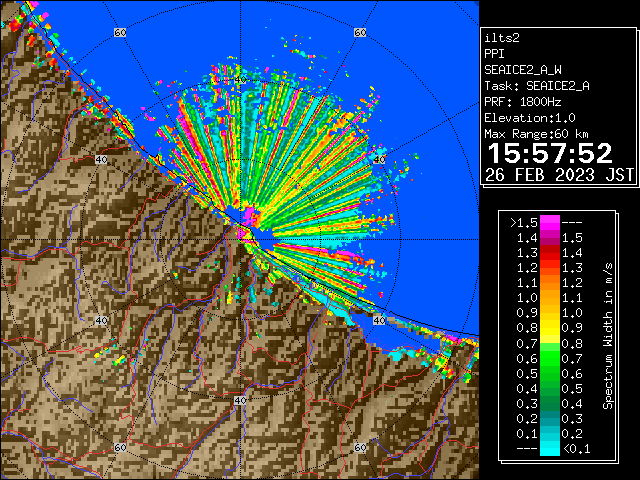Click the magenta swatch atop the legend

(550, 222)
